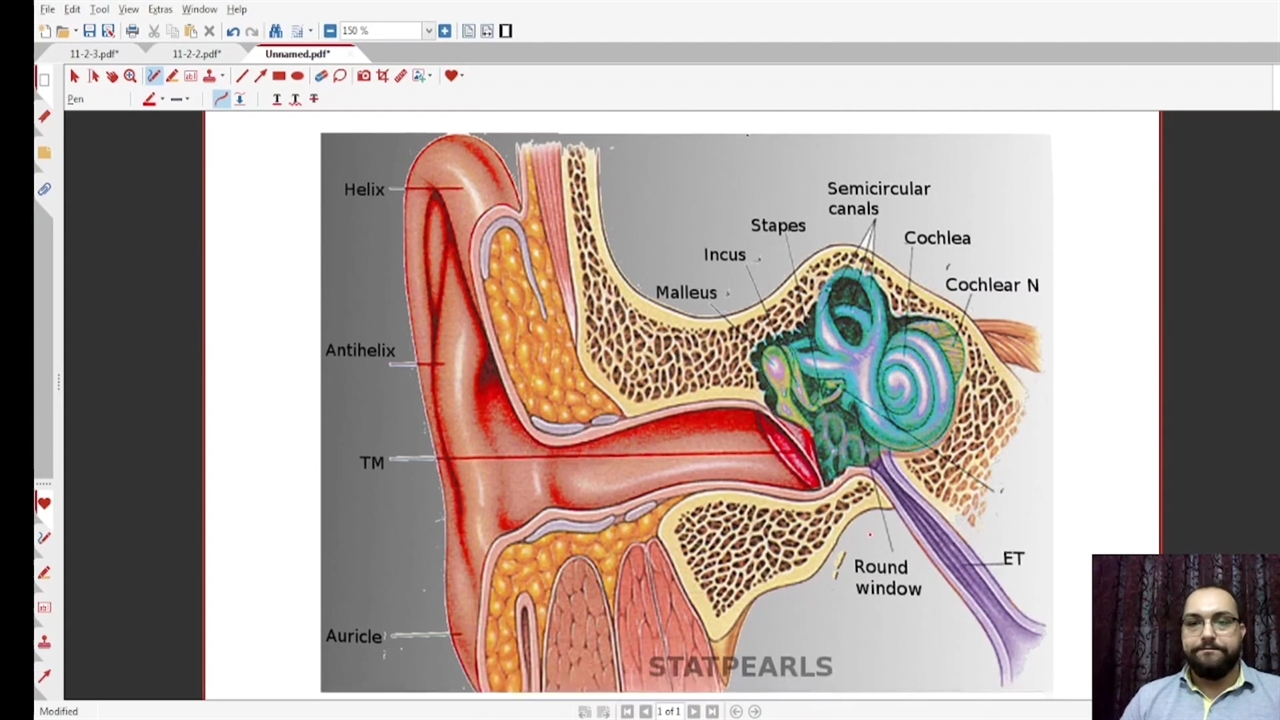
Task: Select the filled Rectangle shape tool
Action: click(279, 76)
